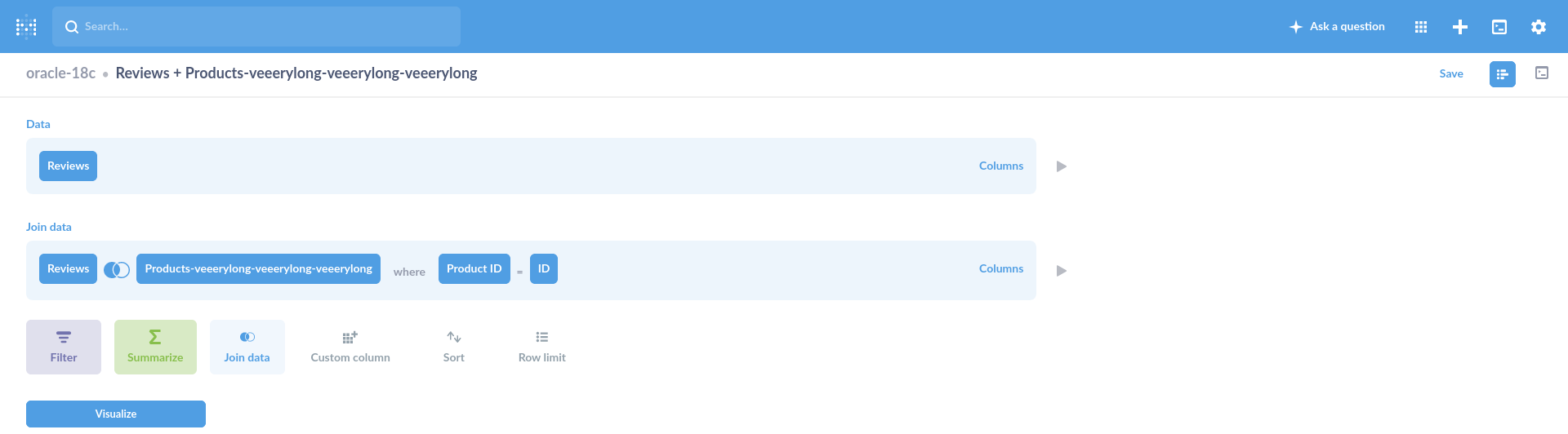Open the settings gear icon
Viewport: 1568px width, 434px height.
point(1539,27)
